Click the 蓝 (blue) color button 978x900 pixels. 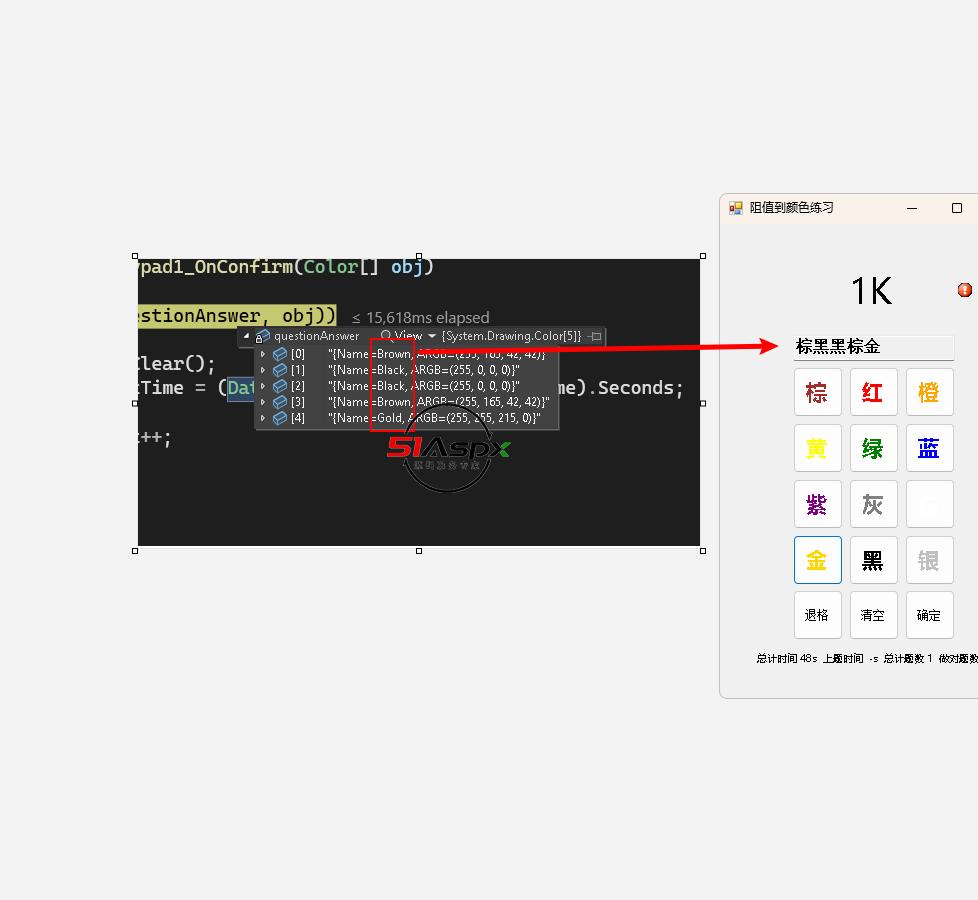pos(929,448)
